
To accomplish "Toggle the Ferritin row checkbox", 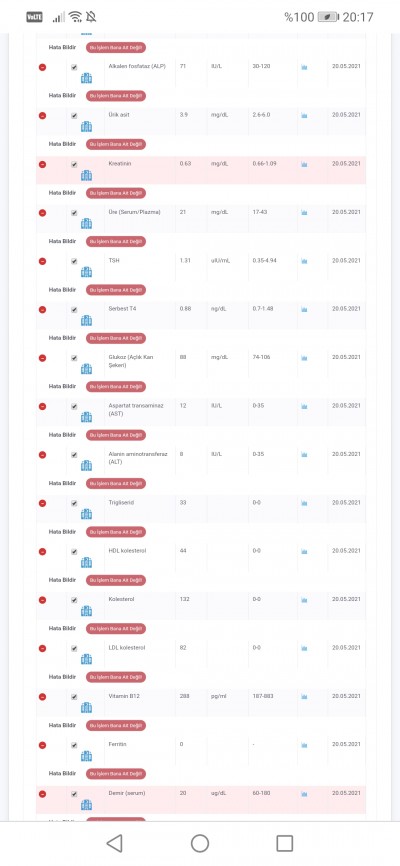I will (x=74, y=745).
